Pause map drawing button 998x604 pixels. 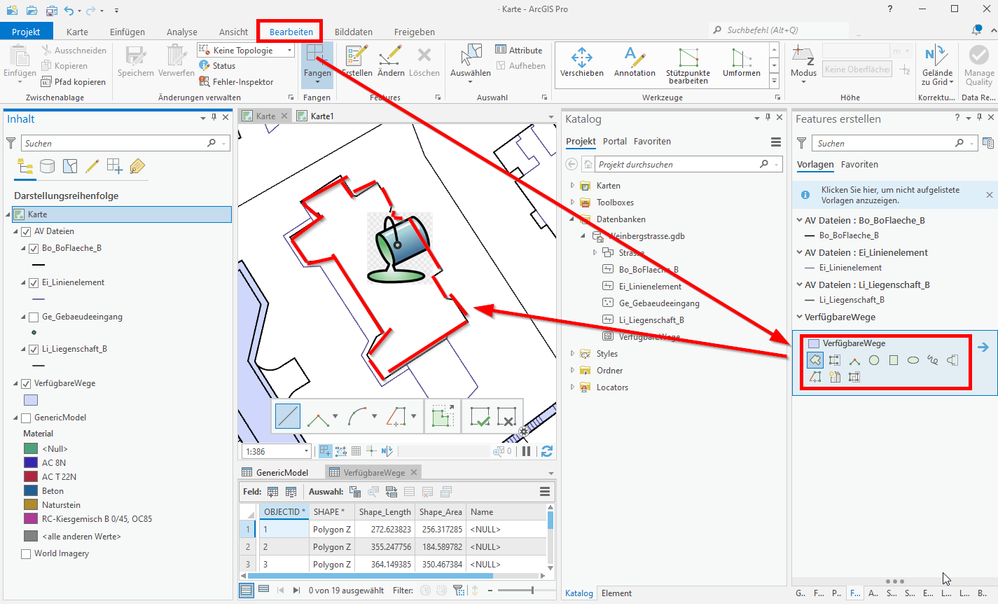tap(526, 451)
